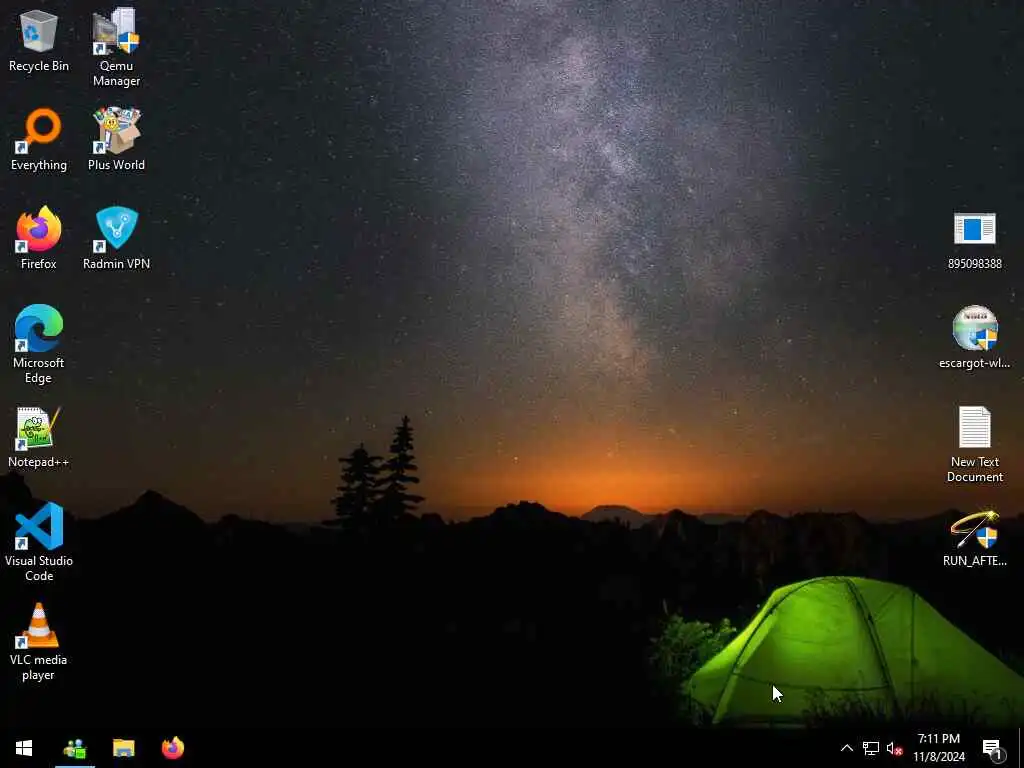Image resolution: width=1024 pixels, height=768 pixels.
Task: Select the escargot-wl installer icon
Action: (x=974, y=337)
